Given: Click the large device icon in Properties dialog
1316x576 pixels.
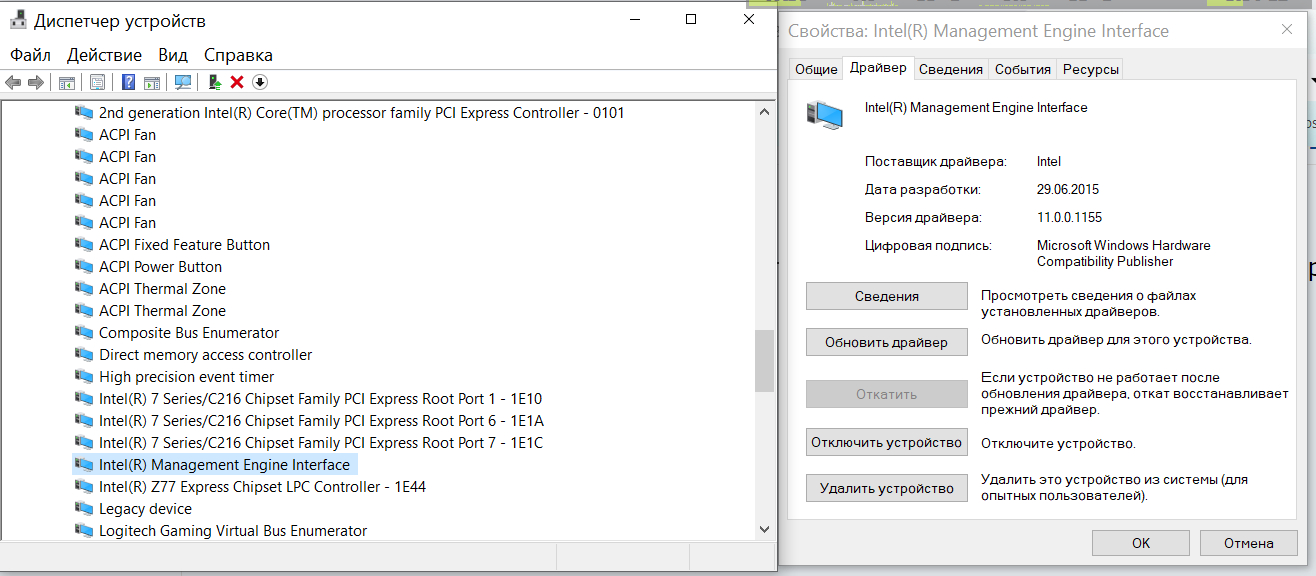Looking at the screenshot, I should (x=824, y=115).
